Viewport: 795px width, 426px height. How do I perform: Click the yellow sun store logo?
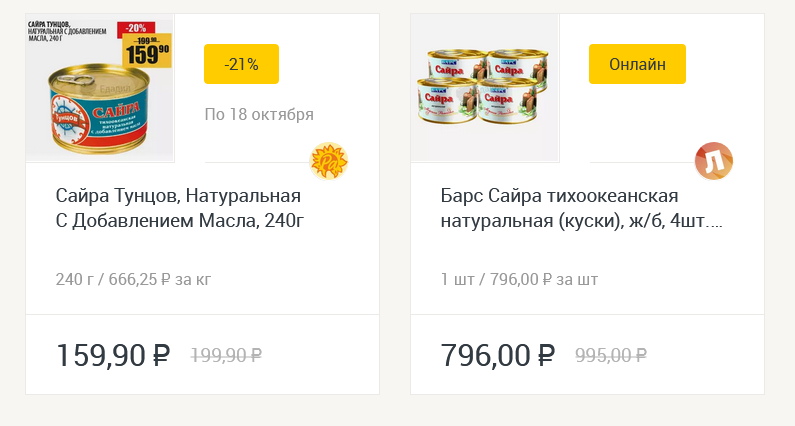point(328,161)
